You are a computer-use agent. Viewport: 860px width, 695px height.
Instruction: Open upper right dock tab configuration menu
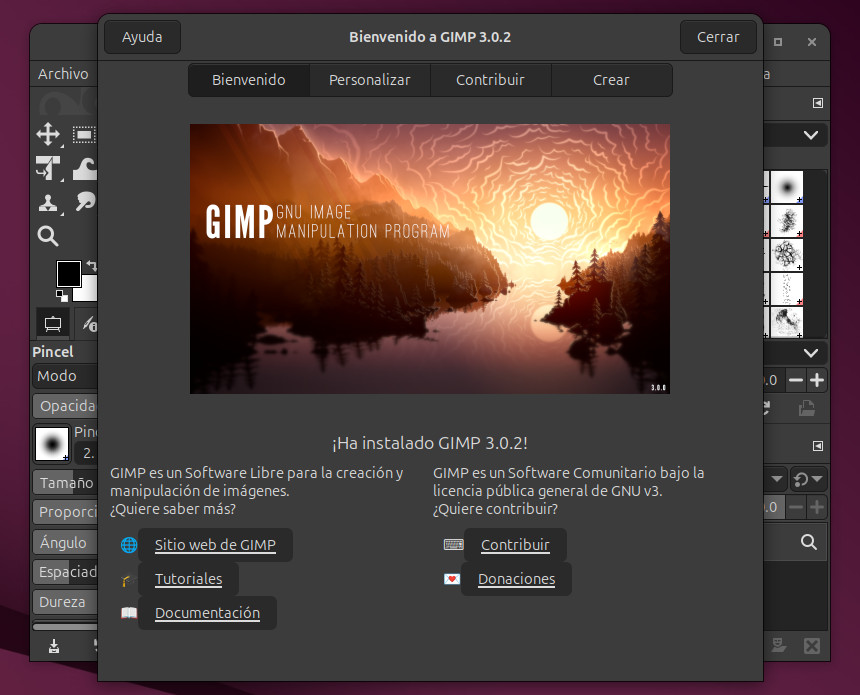coord(818,103)
